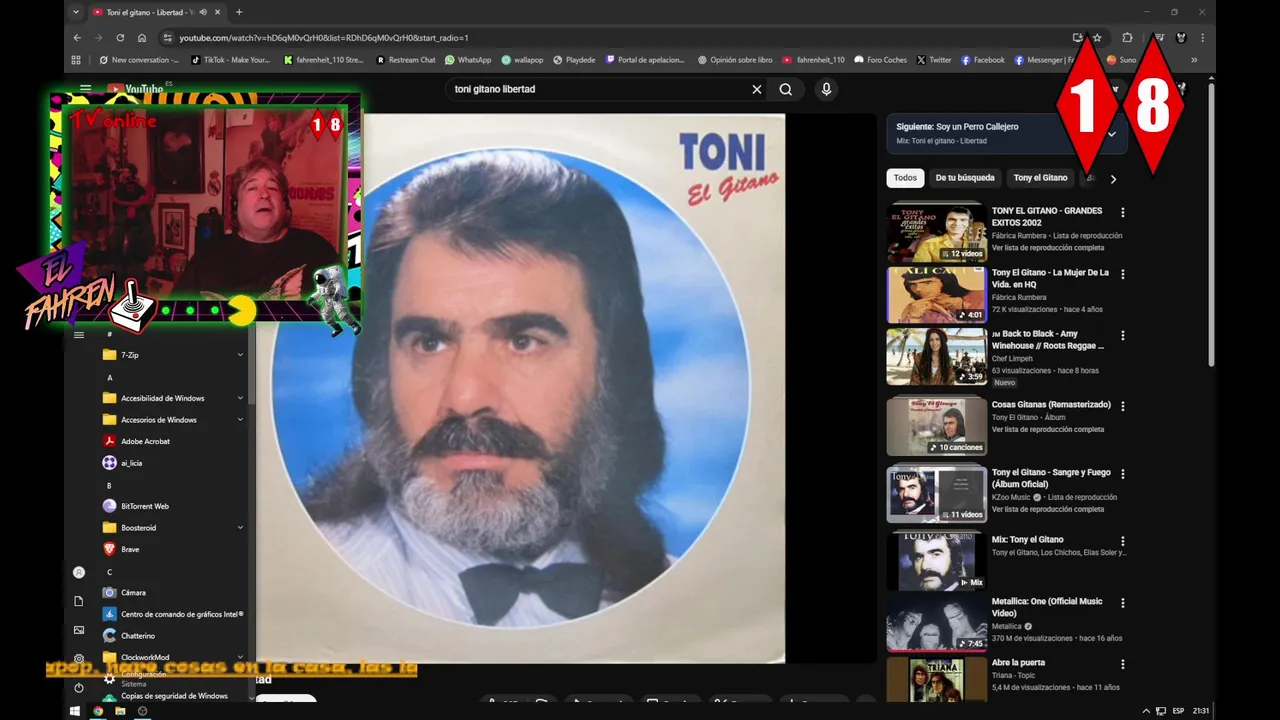Image resolution: width=1280 pixels, height=720 pixels.
Task: Open options menu for La Mujer De La Vida
Action: [1123, 274]
